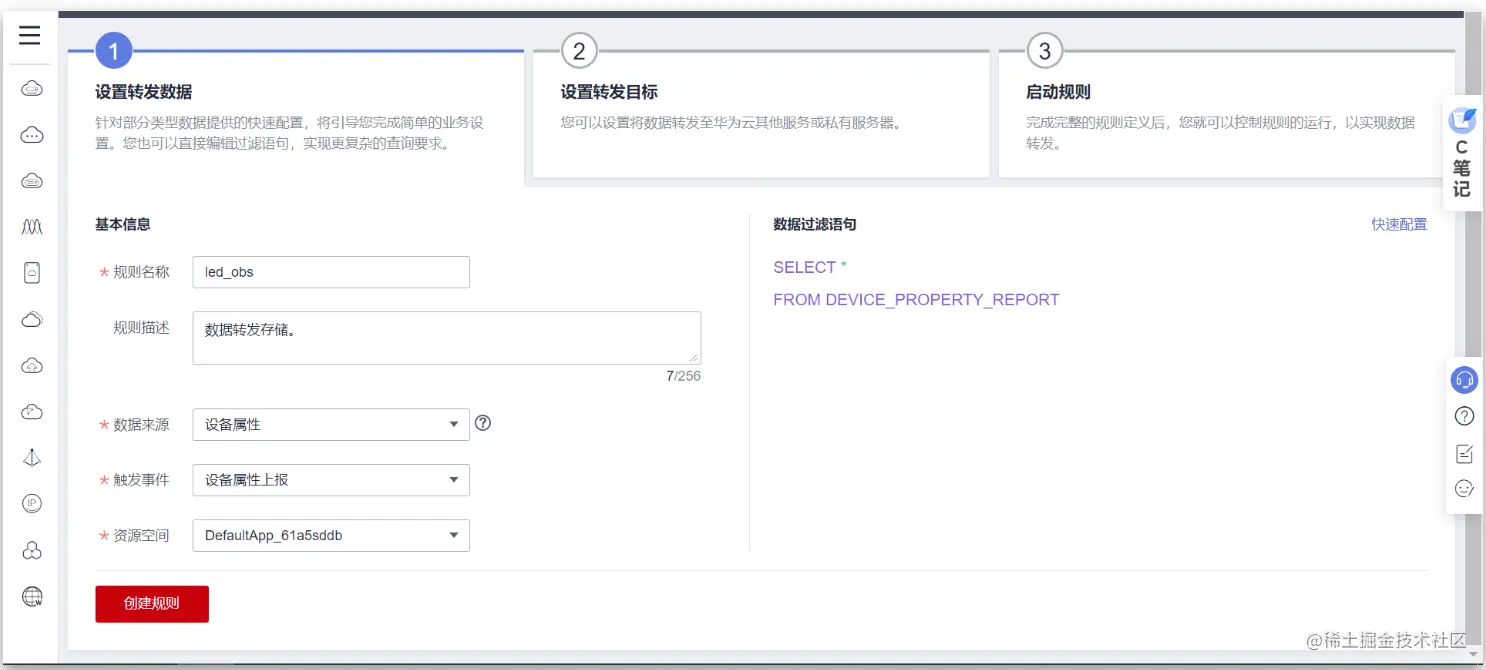The height and width of the screenshot is (670, 1486).
Task: Click the 基本信息 section heading
Action: coord(123,225)
